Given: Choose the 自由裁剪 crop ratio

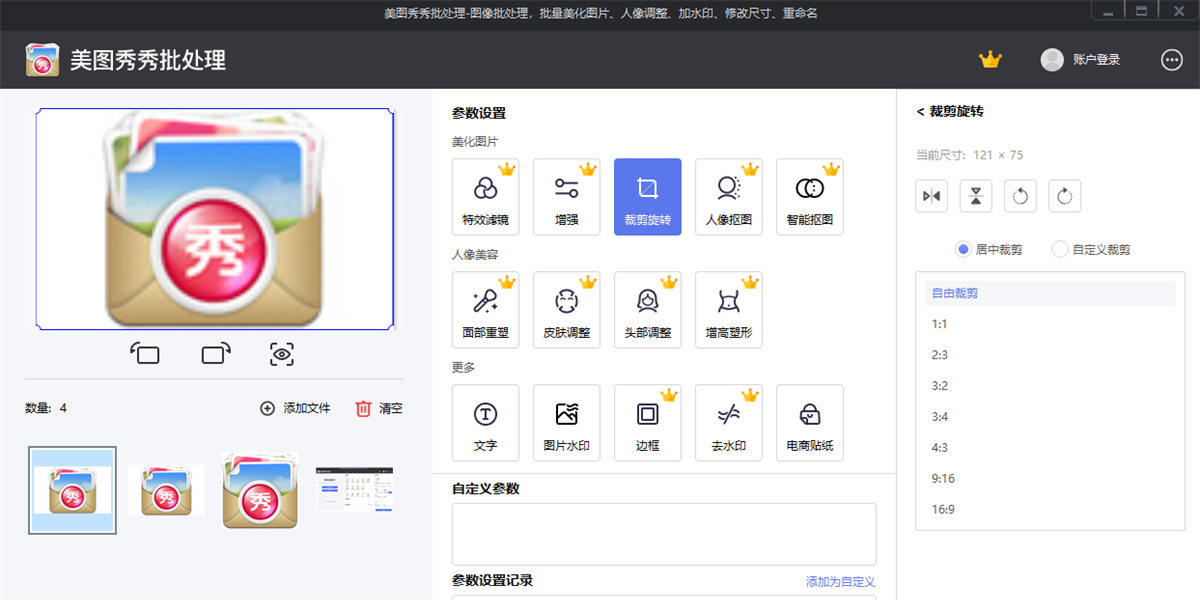Looking at the screenshot, I should click(x=1050, y=293).
